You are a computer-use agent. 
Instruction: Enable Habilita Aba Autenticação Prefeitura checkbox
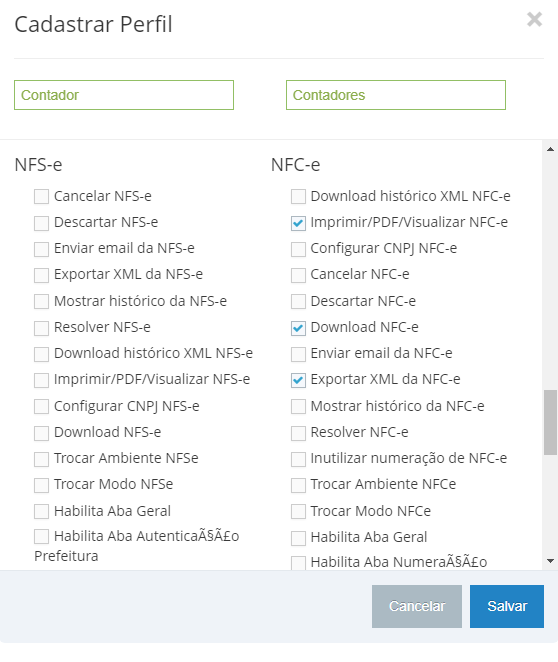[41, 537]
